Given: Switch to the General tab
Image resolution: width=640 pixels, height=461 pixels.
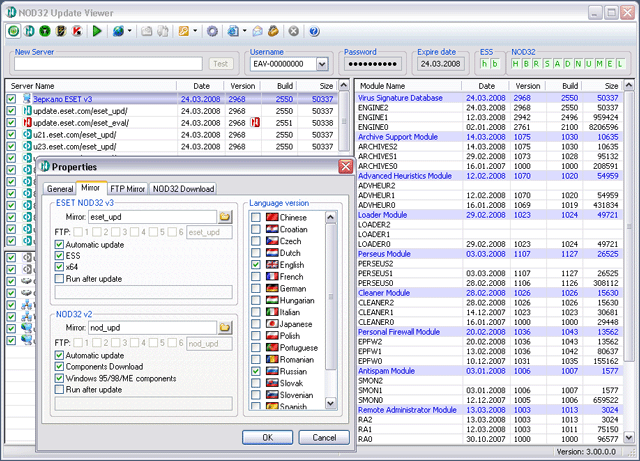Looking at the screenshot, I should pyautogui.click(x=60, y=189).
